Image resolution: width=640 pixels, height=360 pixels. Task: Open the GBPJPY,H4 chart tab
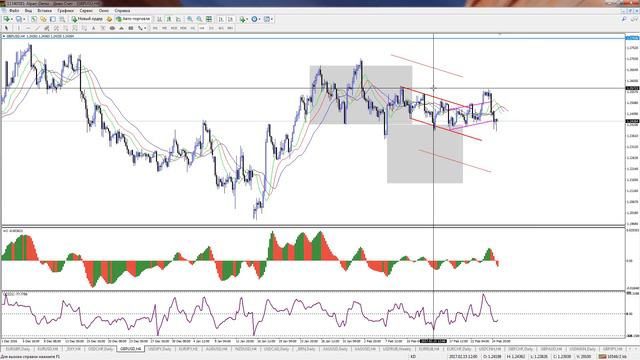click(612, 349)
